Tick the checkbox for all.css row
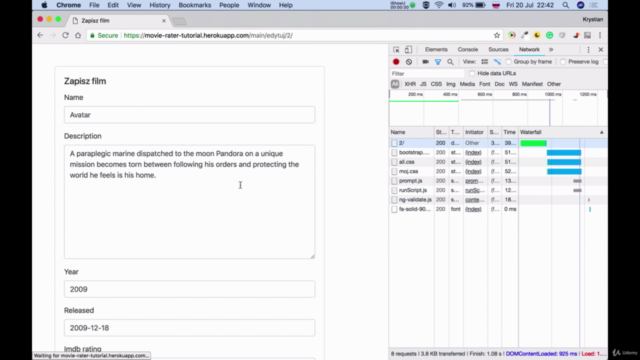 [x=394, y=162]
